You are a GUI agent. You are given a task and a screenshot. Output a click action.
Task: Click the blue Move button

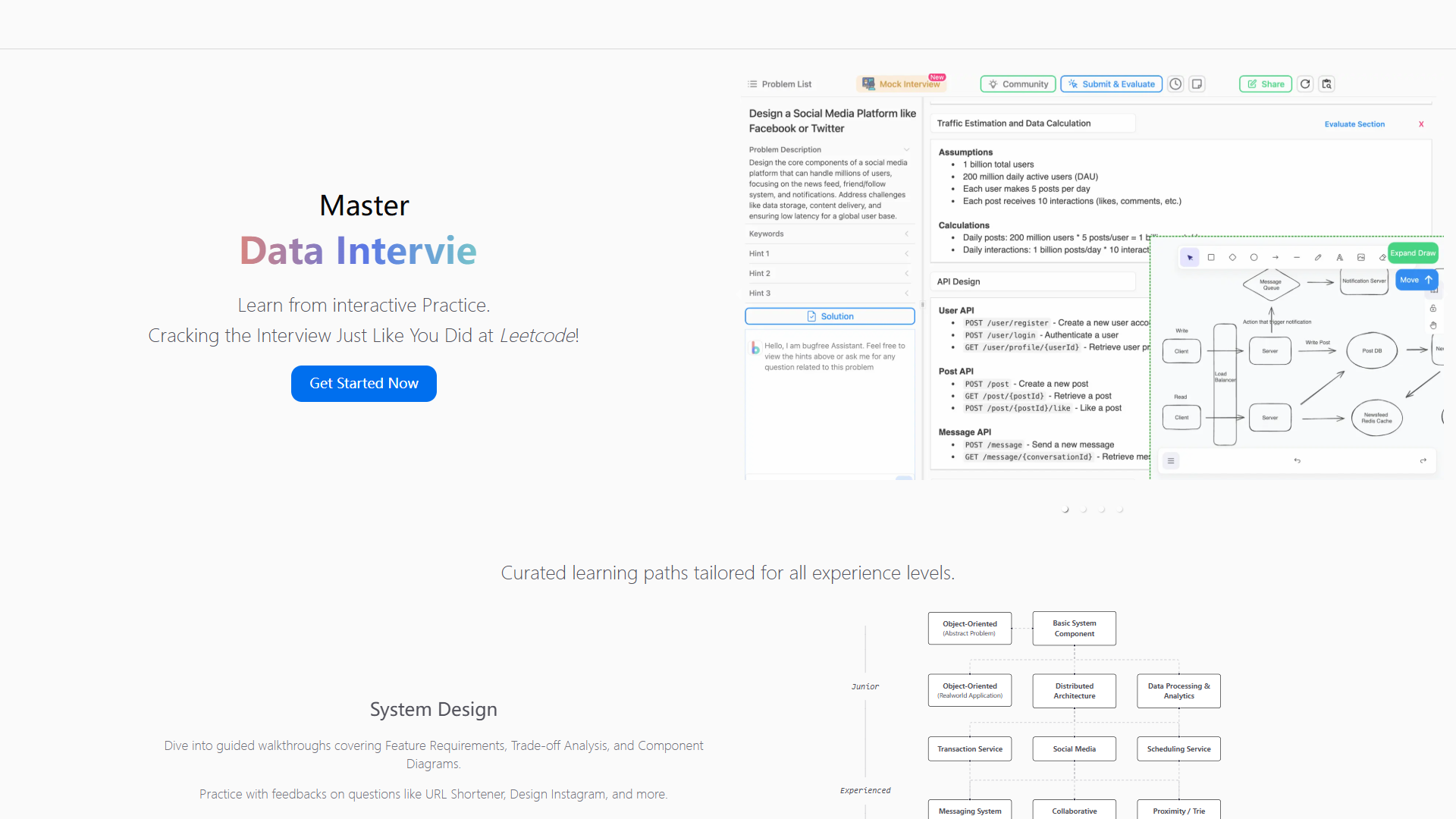click(x=1416, y=280)
